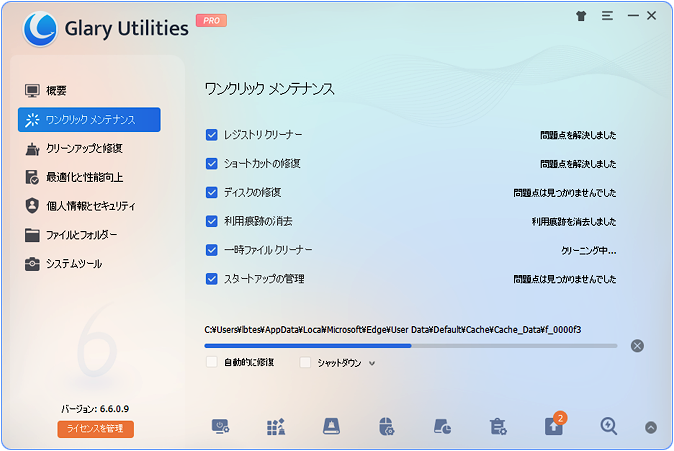Click the ファイルとフォルダー folder icon
Screen dimensions: 674x451
point(32,235)
